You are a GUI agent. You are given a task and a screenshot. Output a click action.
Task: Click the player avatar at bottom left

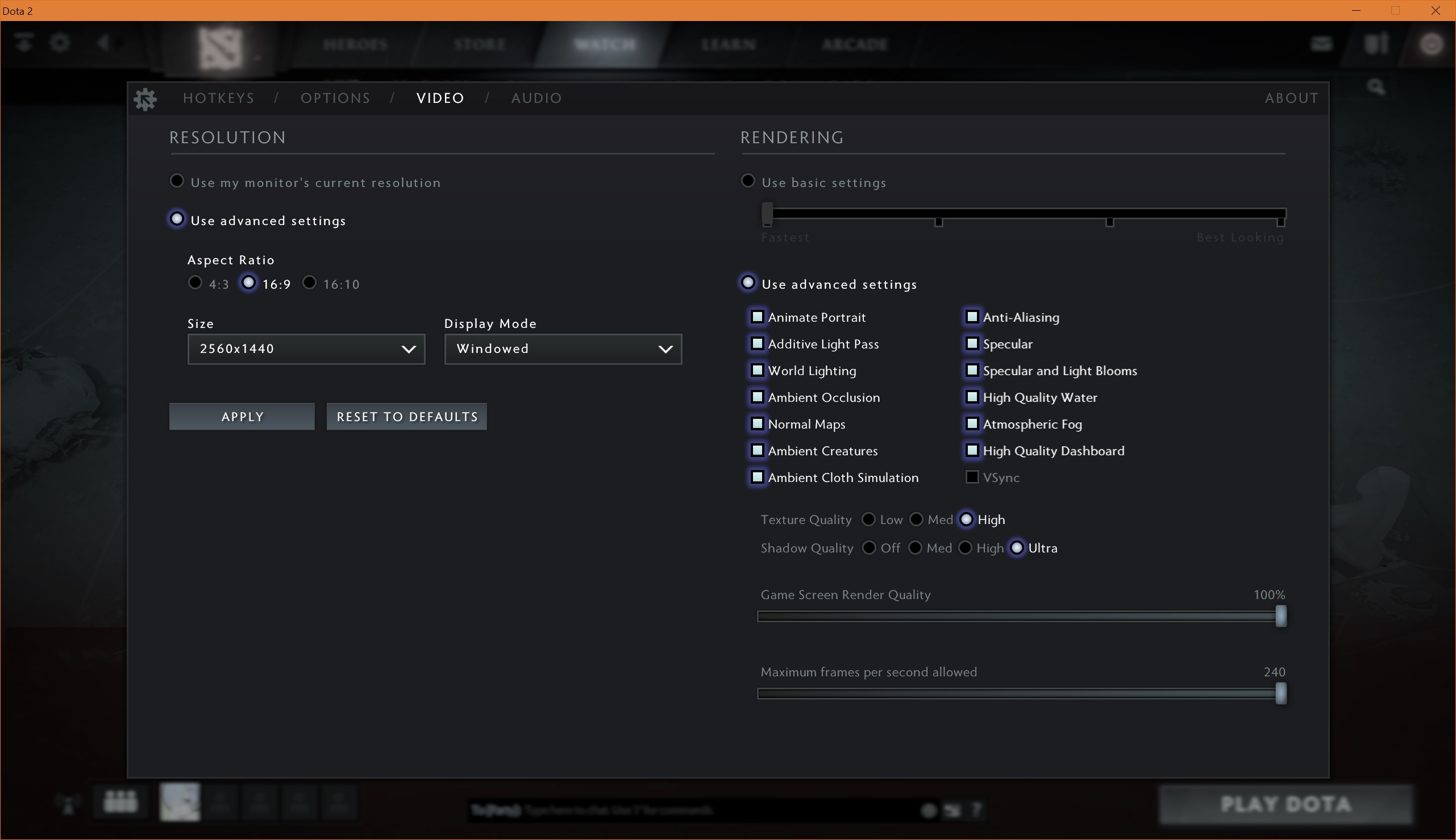click(180, 802)
